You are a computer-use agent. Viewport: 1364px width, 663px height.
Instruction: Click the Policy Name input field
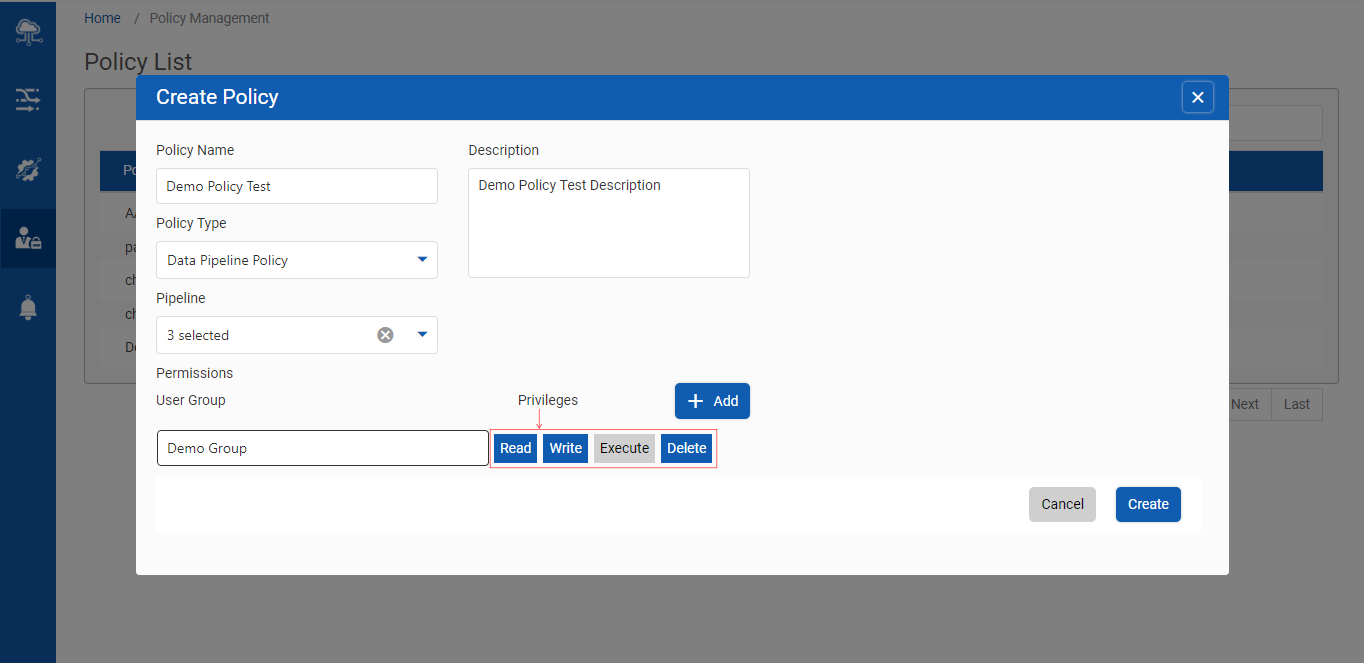[x=297, y=186]
